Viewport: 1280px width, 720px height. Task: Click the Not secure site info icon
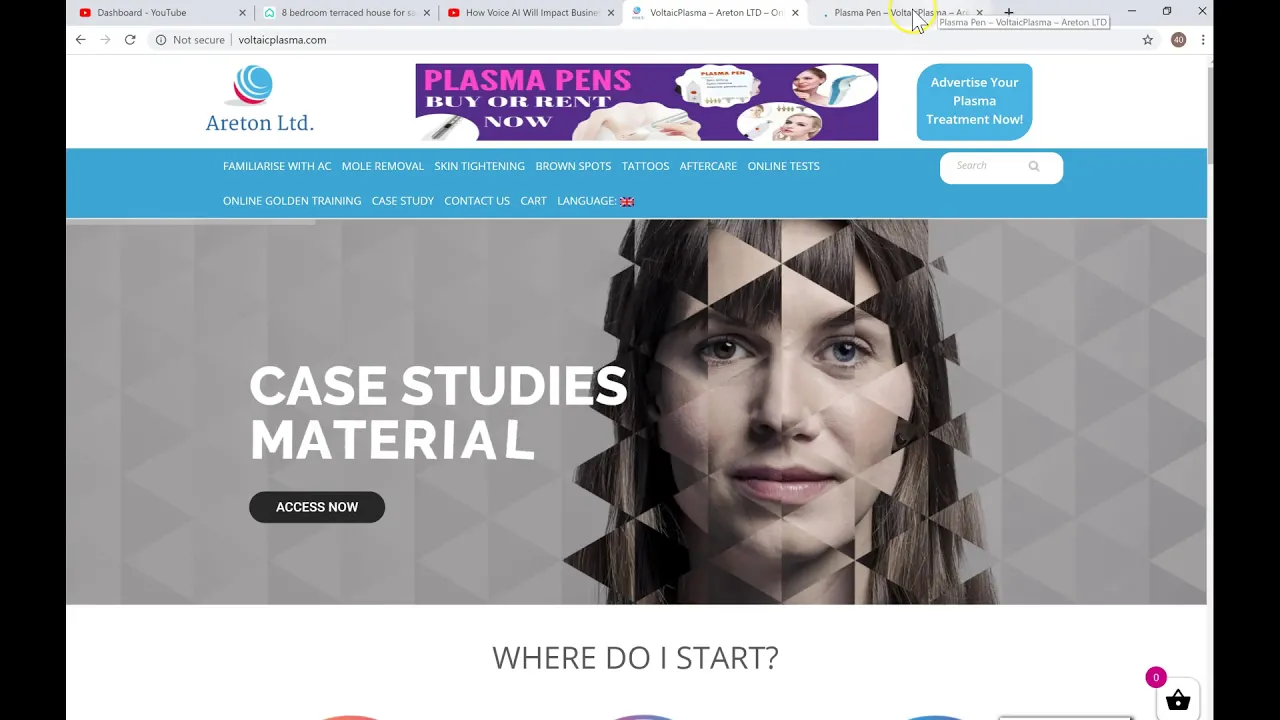[x=160, y=40]
